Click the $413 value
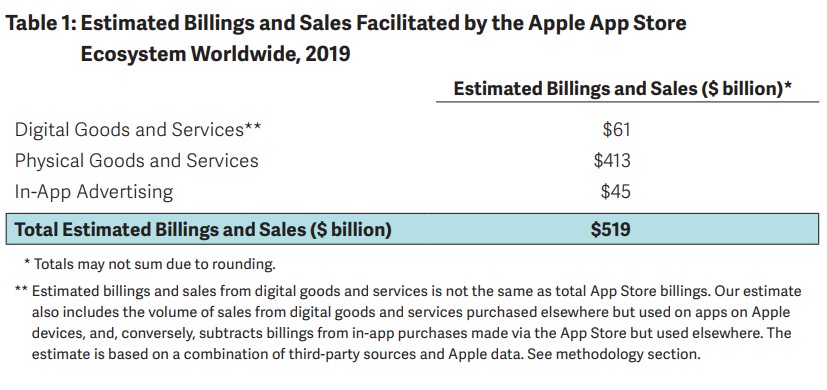Image resolution: width=827 pixels, height=390 pixels. coord(612,160)
